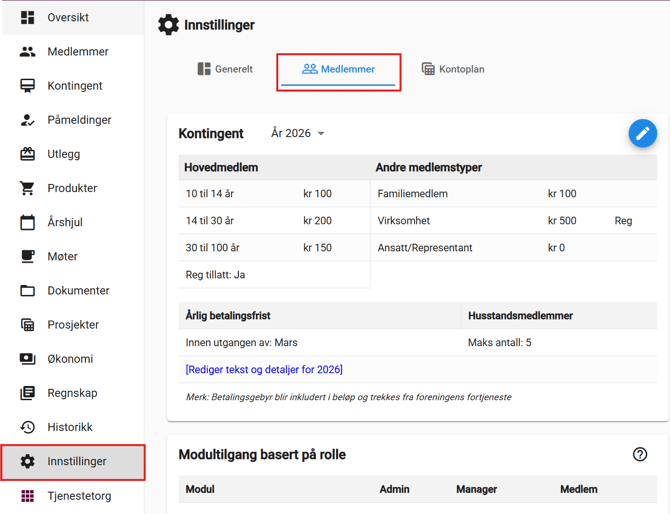
Task: Select the Medlemmer settings tab
Action: point(338,69)
